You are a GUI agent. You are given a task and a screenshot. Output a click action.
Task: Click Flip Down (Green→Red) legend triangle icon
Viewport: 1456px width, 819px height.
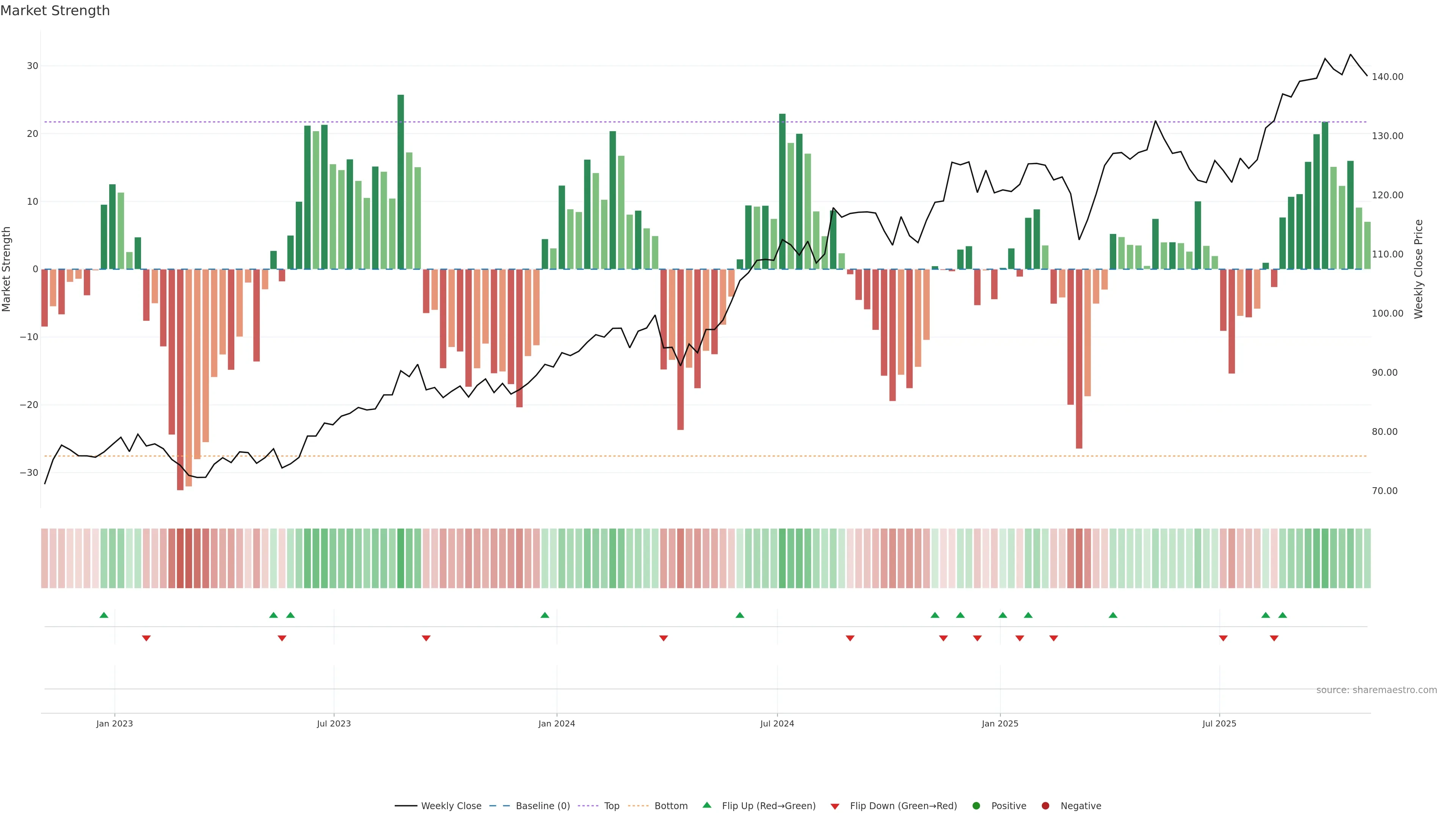[835, 806]
